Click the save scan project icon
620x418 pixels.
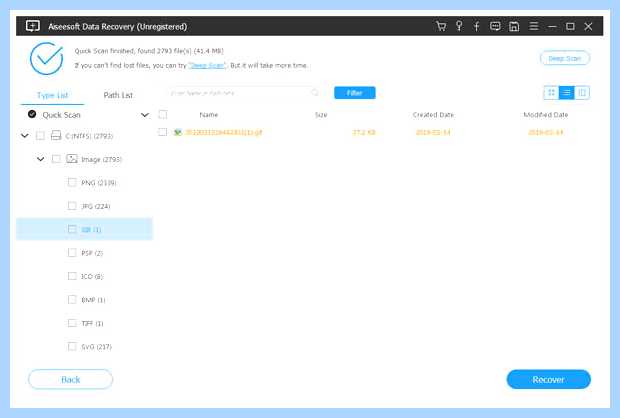[x=514, y=26]
